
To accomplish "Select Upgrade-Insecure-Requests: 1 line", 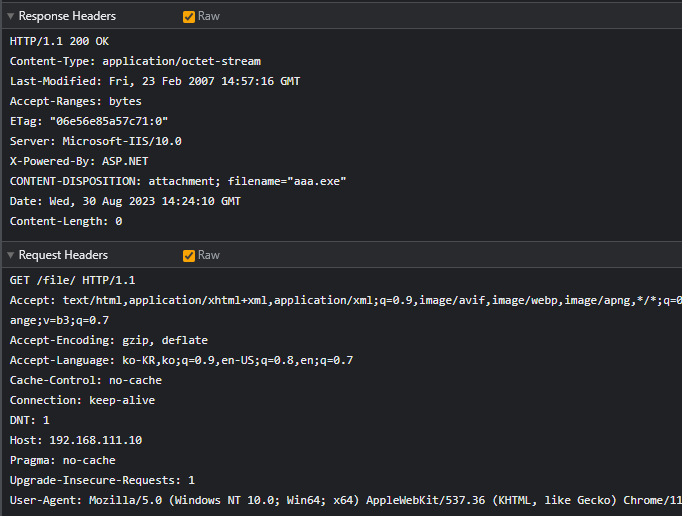I will coord(102,480).
